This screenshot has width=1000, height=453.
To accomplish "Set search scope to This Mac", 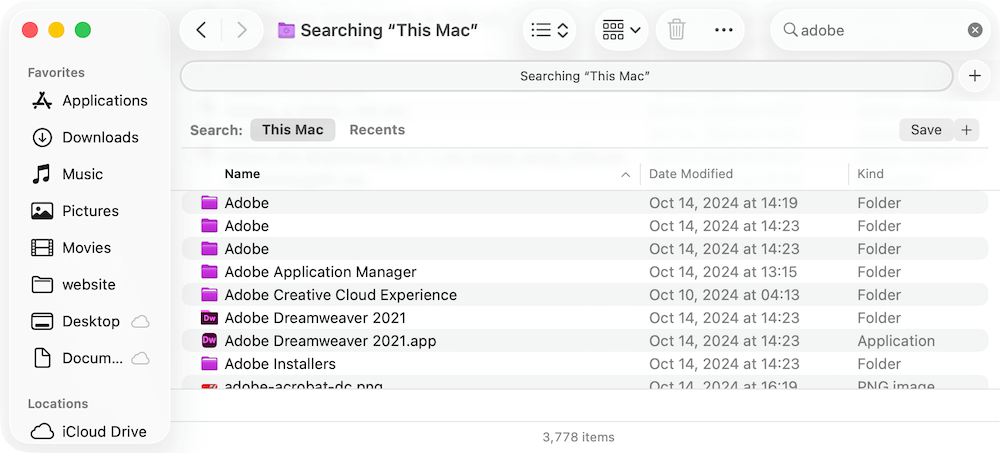I will pos(293,130).
